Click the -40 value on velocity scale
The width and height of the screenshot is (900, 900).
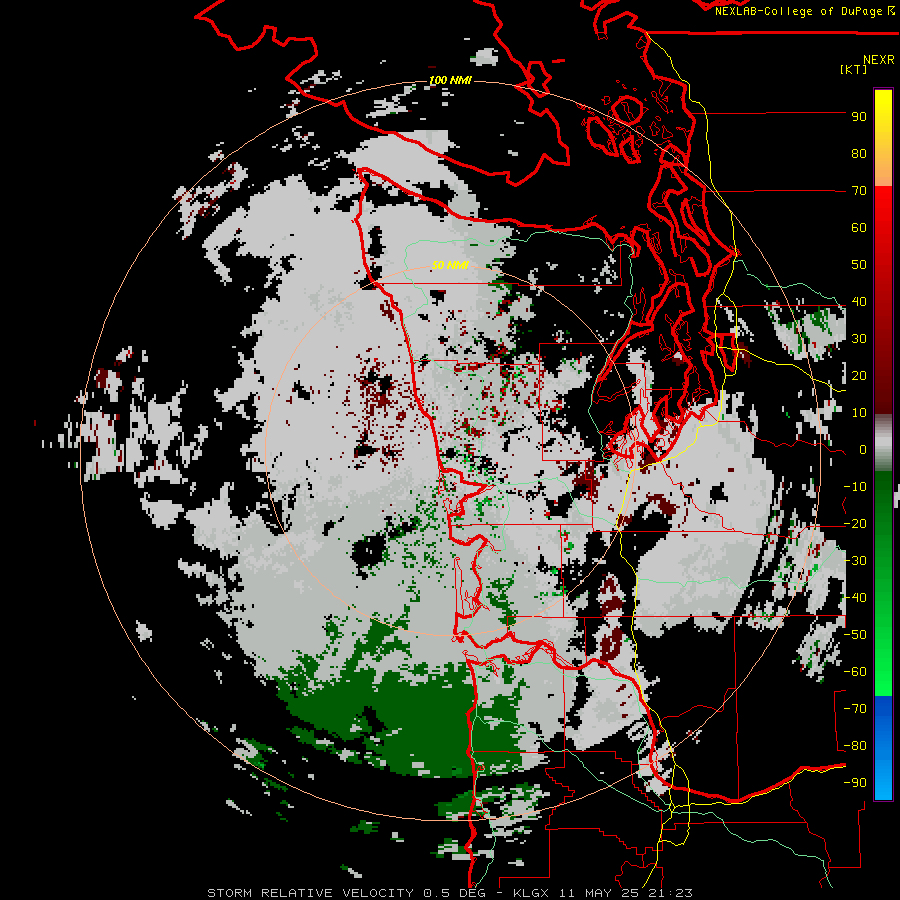(x=855, y=598)
